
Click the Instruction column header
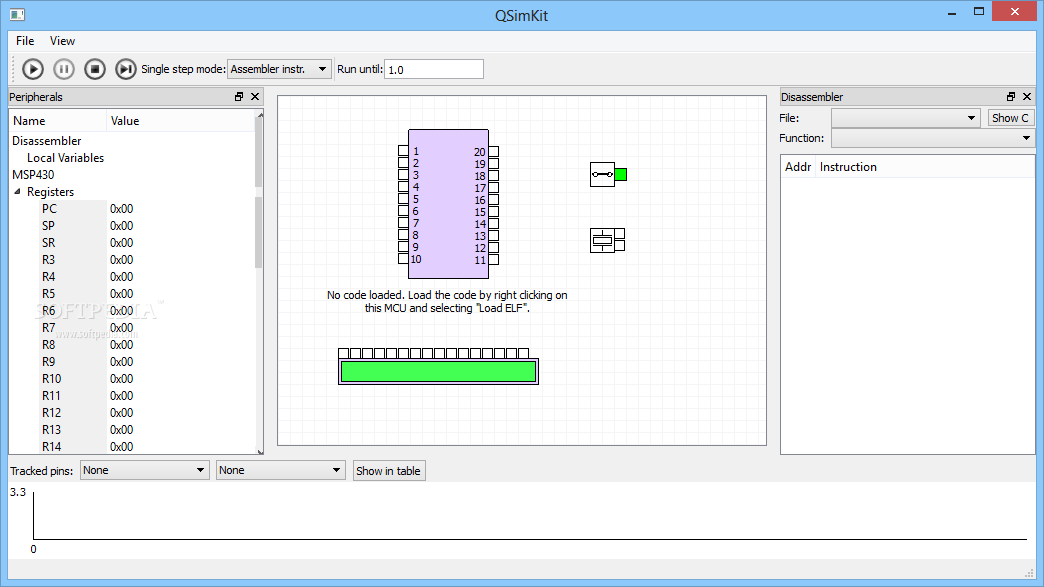click(x=925, y=167)
